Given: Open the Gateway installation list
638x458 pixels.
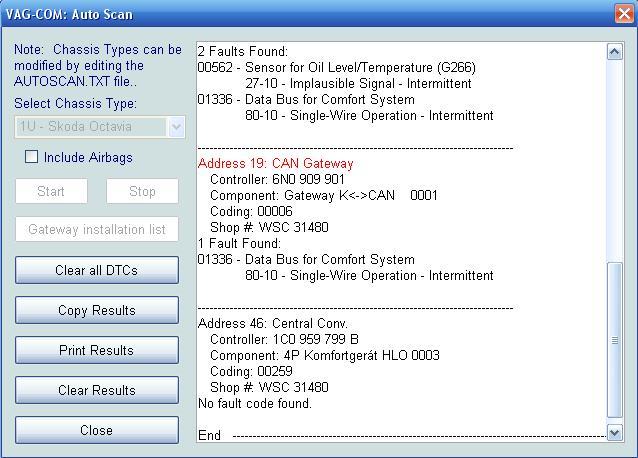Looking at the screenshot, I should (97, 229).
